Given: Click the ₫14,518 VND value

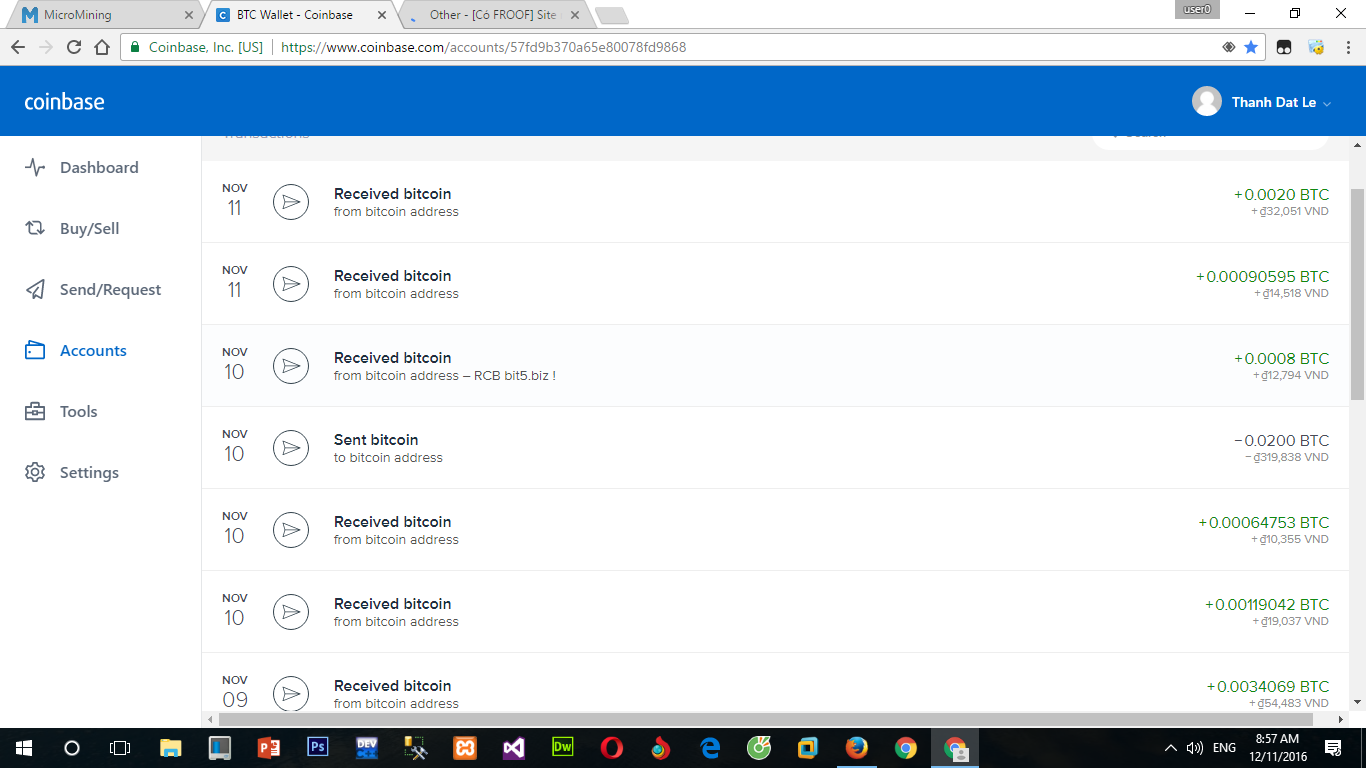Looking at the screenshot, I should coord(1292,294).
